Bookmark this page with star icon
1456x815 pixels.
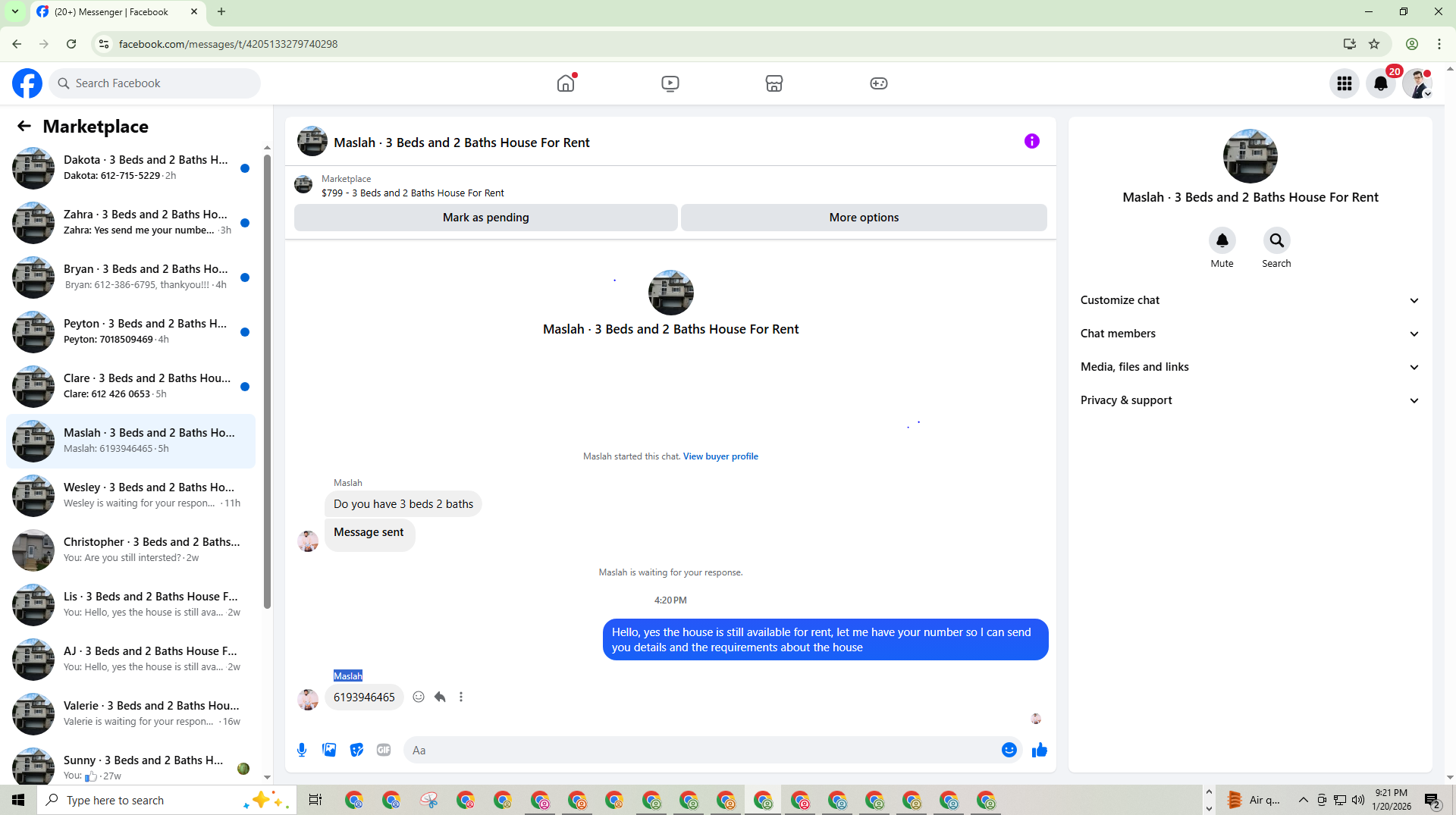click(x=1374, y=44)
